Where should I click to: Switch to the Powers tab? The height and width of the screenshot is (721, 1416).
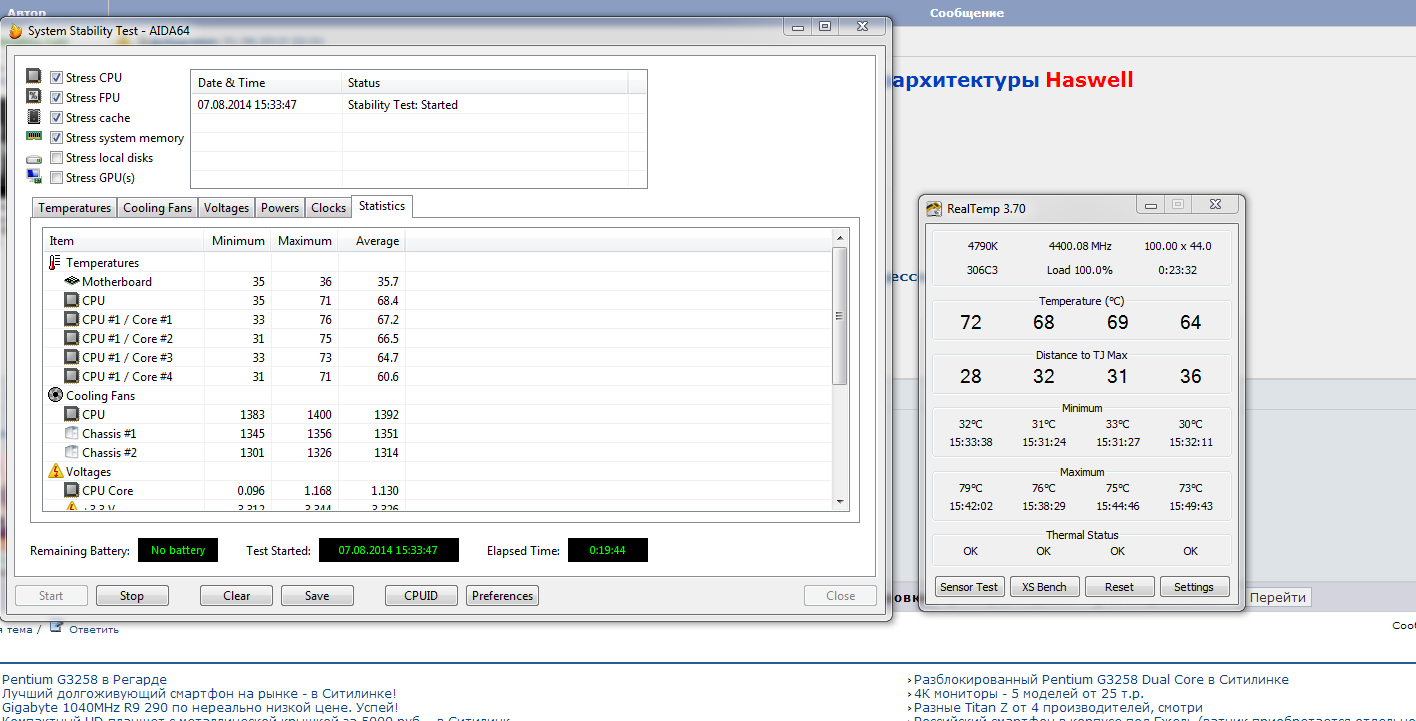[280, 208]
